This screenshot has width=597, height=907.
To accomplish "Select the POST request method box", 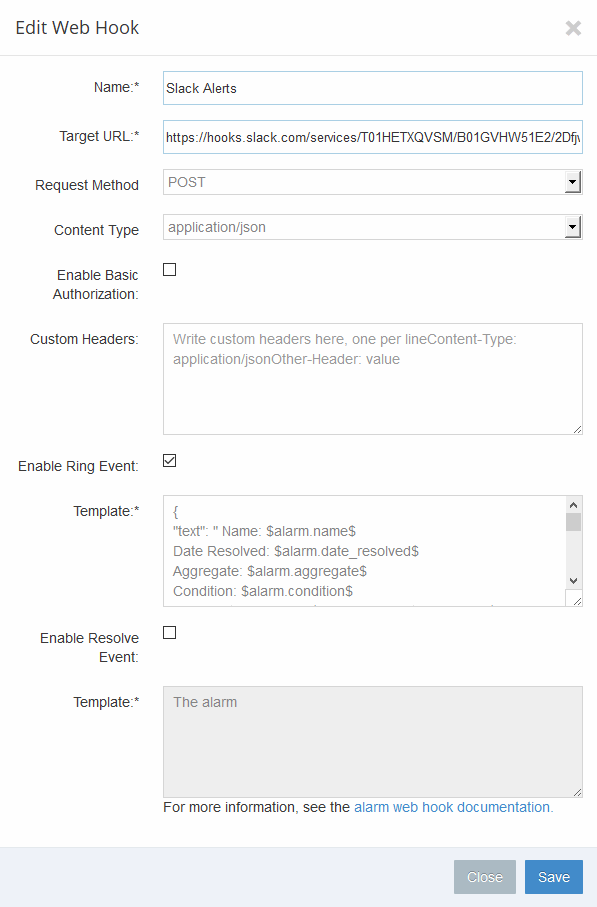I will tap(373, 182).
